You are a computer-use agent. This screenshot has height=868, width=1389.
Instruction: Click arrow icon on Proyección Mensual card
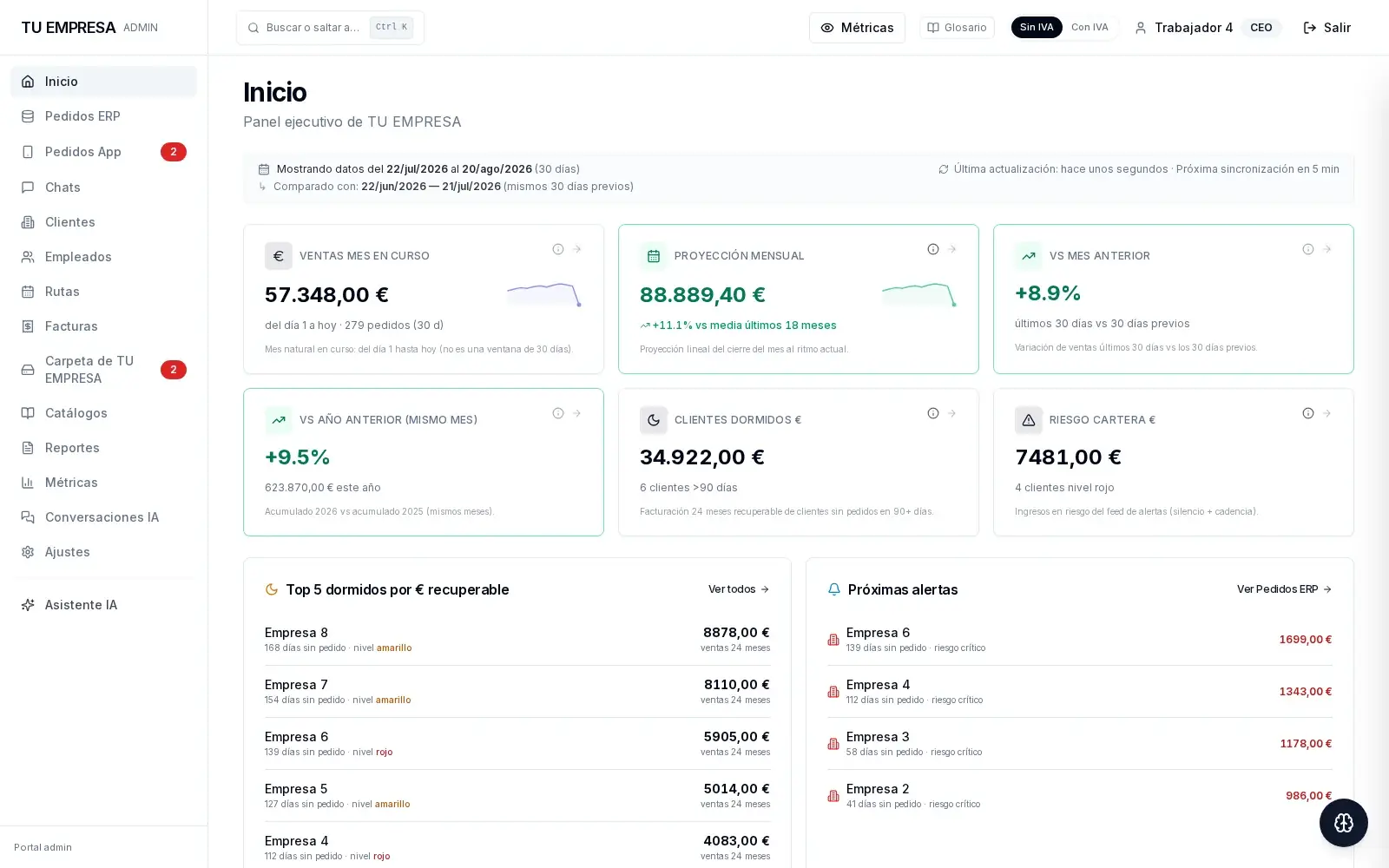tap(952, 249)
